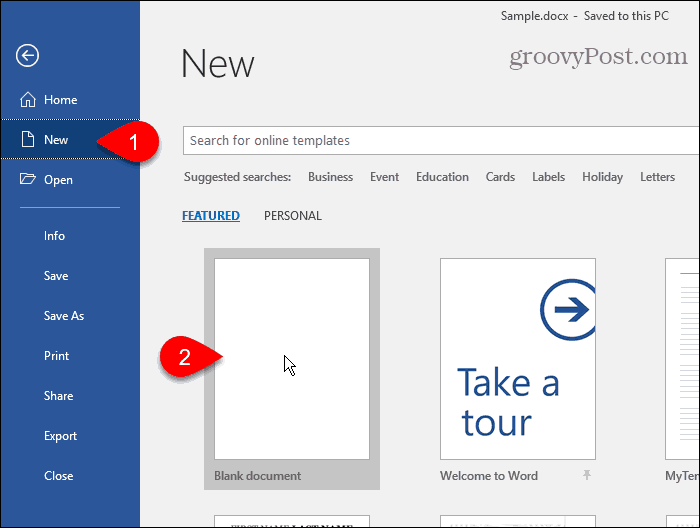Click the Home house icon
This screenshot has width=700, height=528.
click(28, 100)
